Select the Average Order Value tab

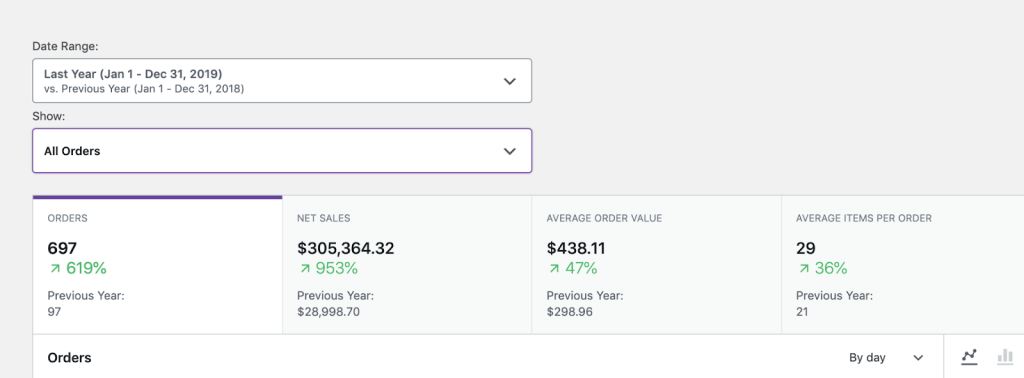(x=656, y=265)
